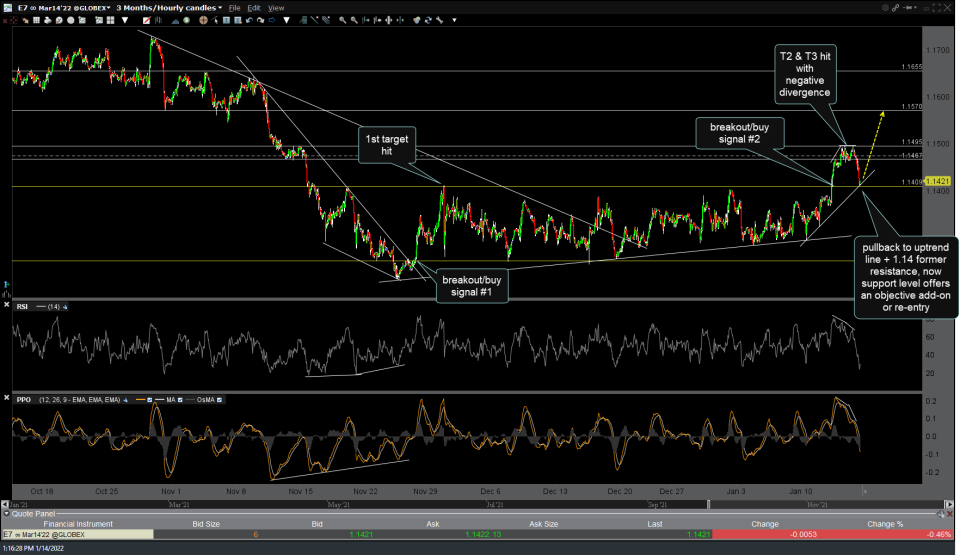Collapse the Quote Panel expander arrow

[x=7, y=514]
